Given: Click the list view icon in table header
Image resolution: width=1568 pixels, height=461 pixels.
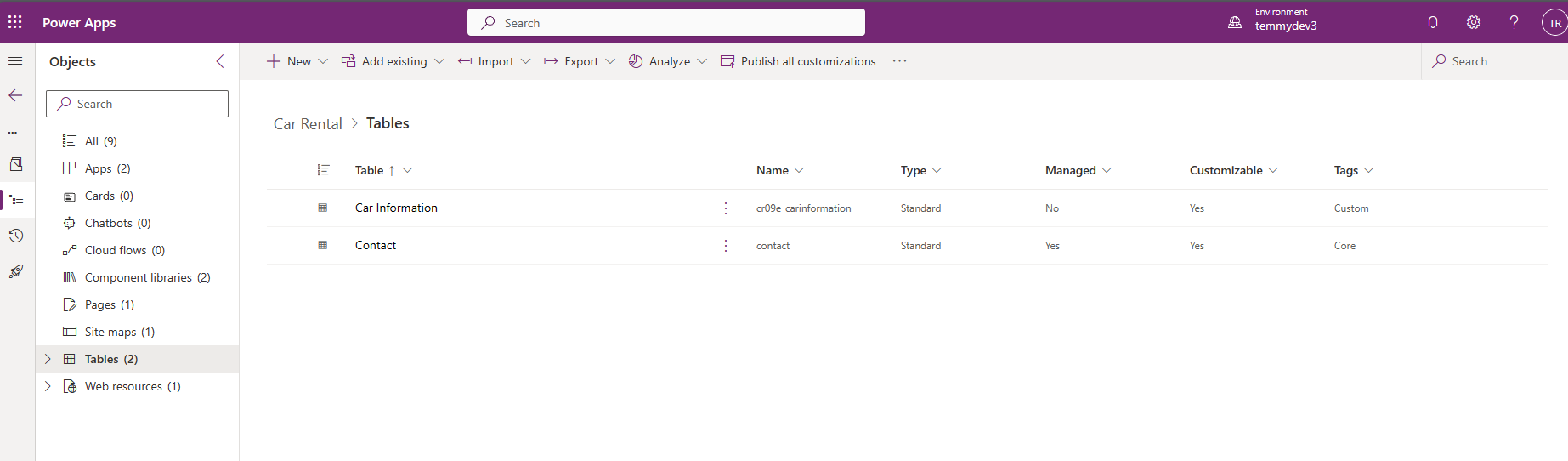Looking at the screenshot, I should (x=323, y=170).
